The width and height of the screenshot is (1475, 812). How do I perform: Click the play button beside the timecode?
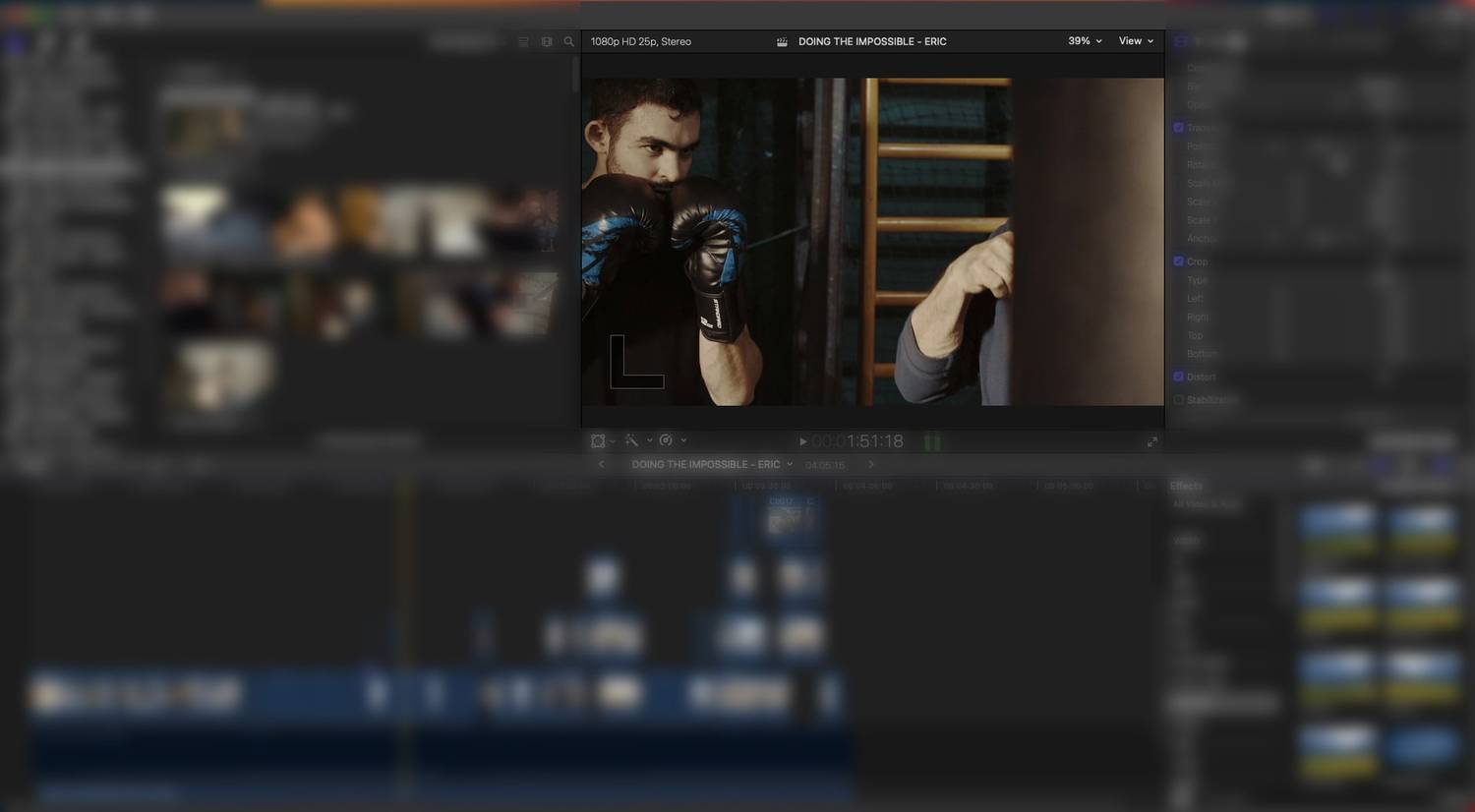(802, 442)
